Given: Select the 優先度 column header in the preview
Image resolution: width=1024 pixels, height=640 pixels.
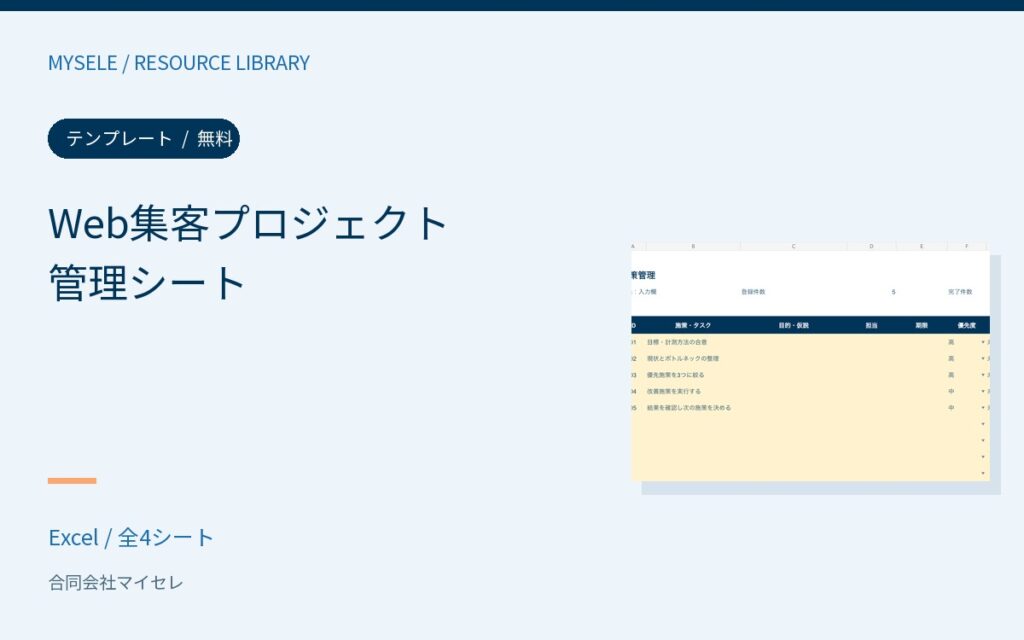Looking at the screenshot, I should tap(967, 325).
